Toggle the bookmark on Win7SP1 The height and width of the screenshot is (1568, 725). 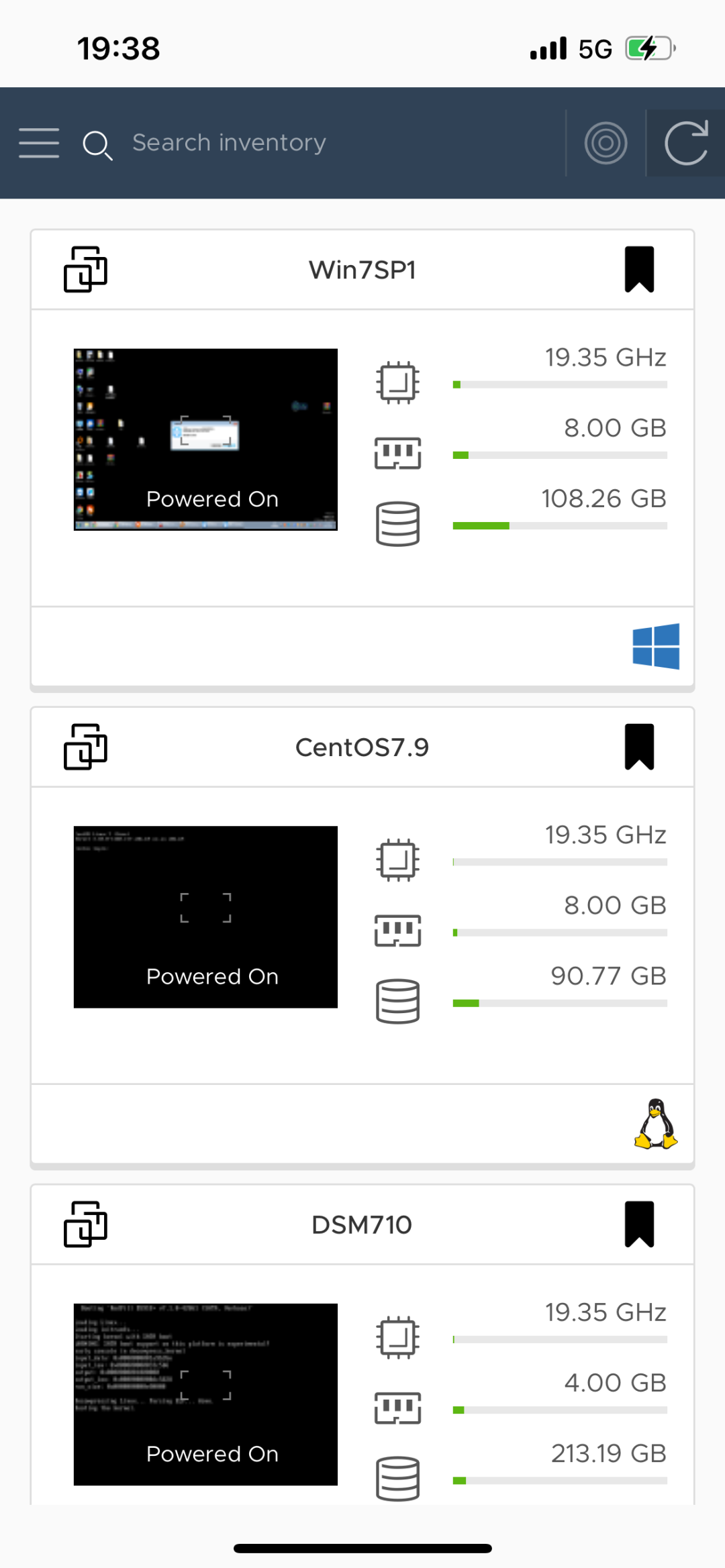coord(639,270)
